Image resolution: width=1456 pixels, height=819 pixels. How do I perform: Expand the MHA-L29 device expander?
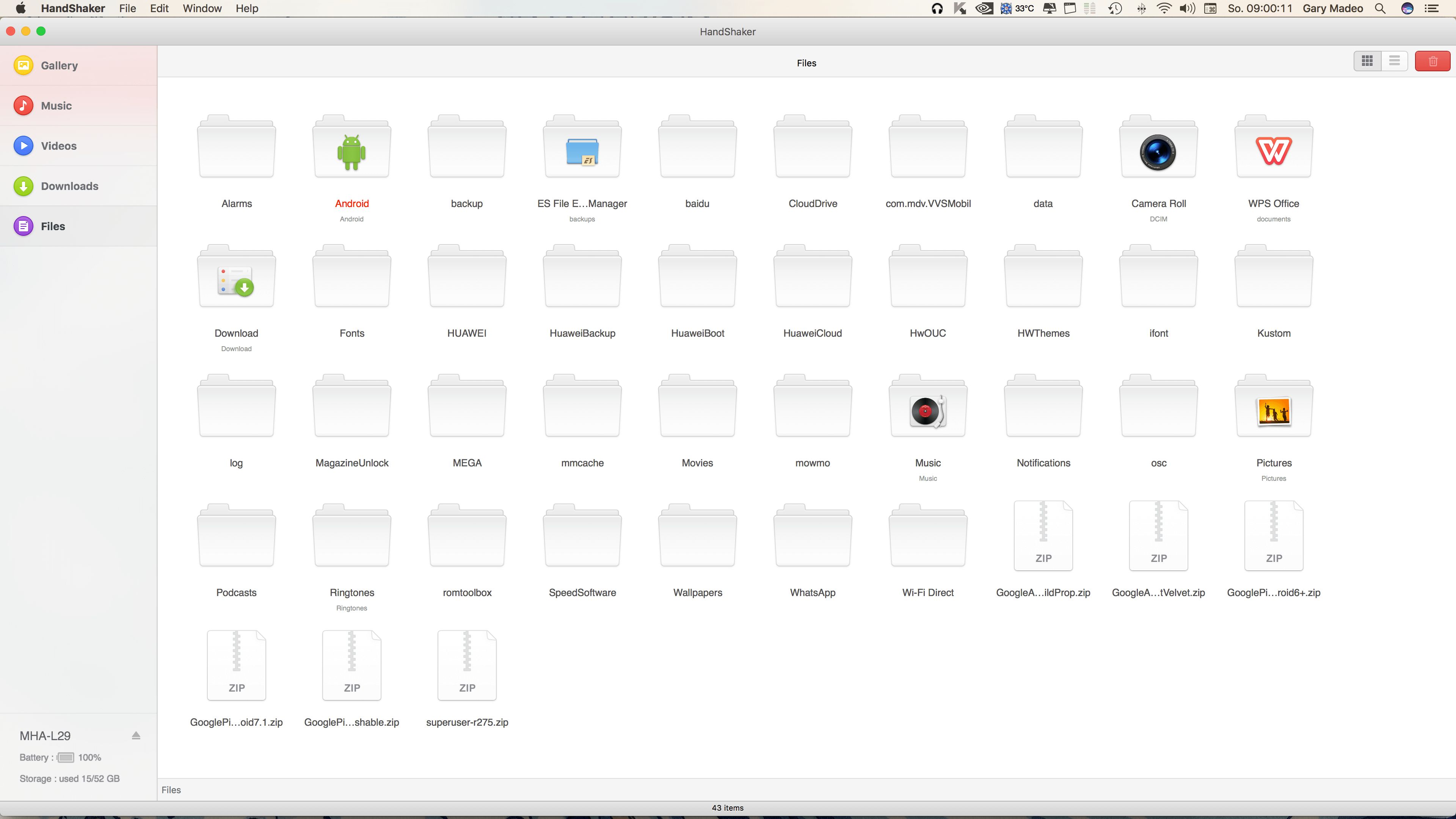(x=137, y=735)
